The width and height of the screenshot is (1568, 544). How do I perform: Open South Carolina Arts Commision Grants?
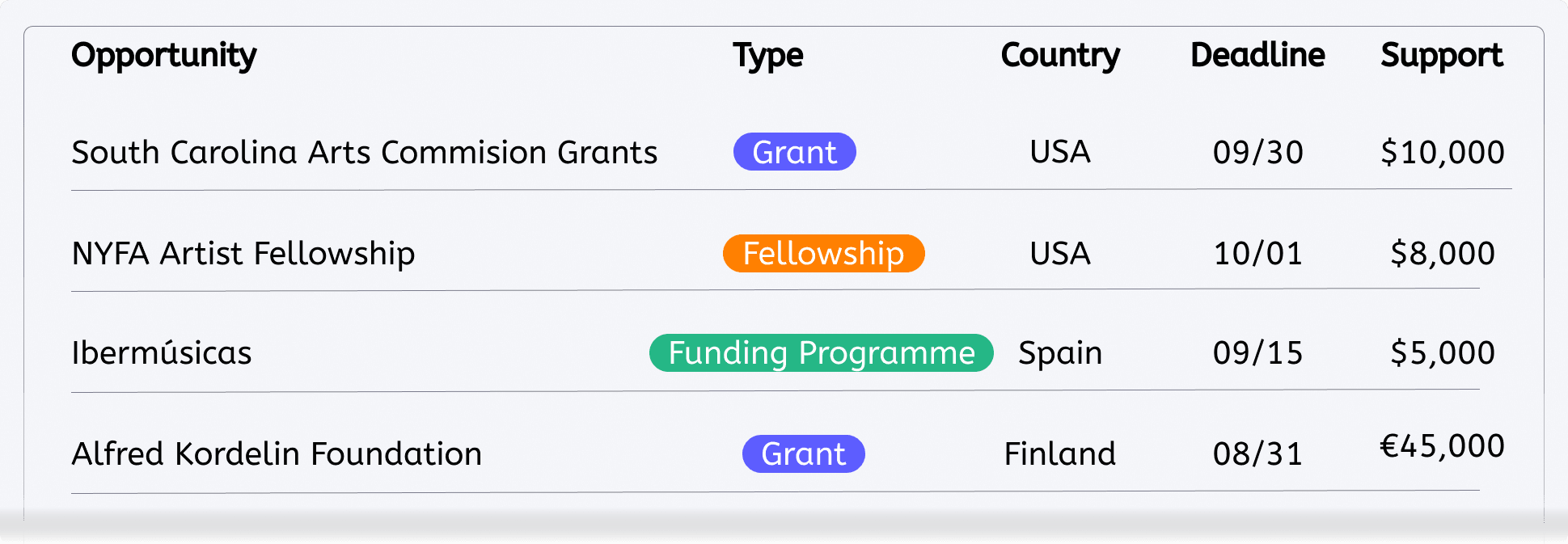click(x=364, y=153)
